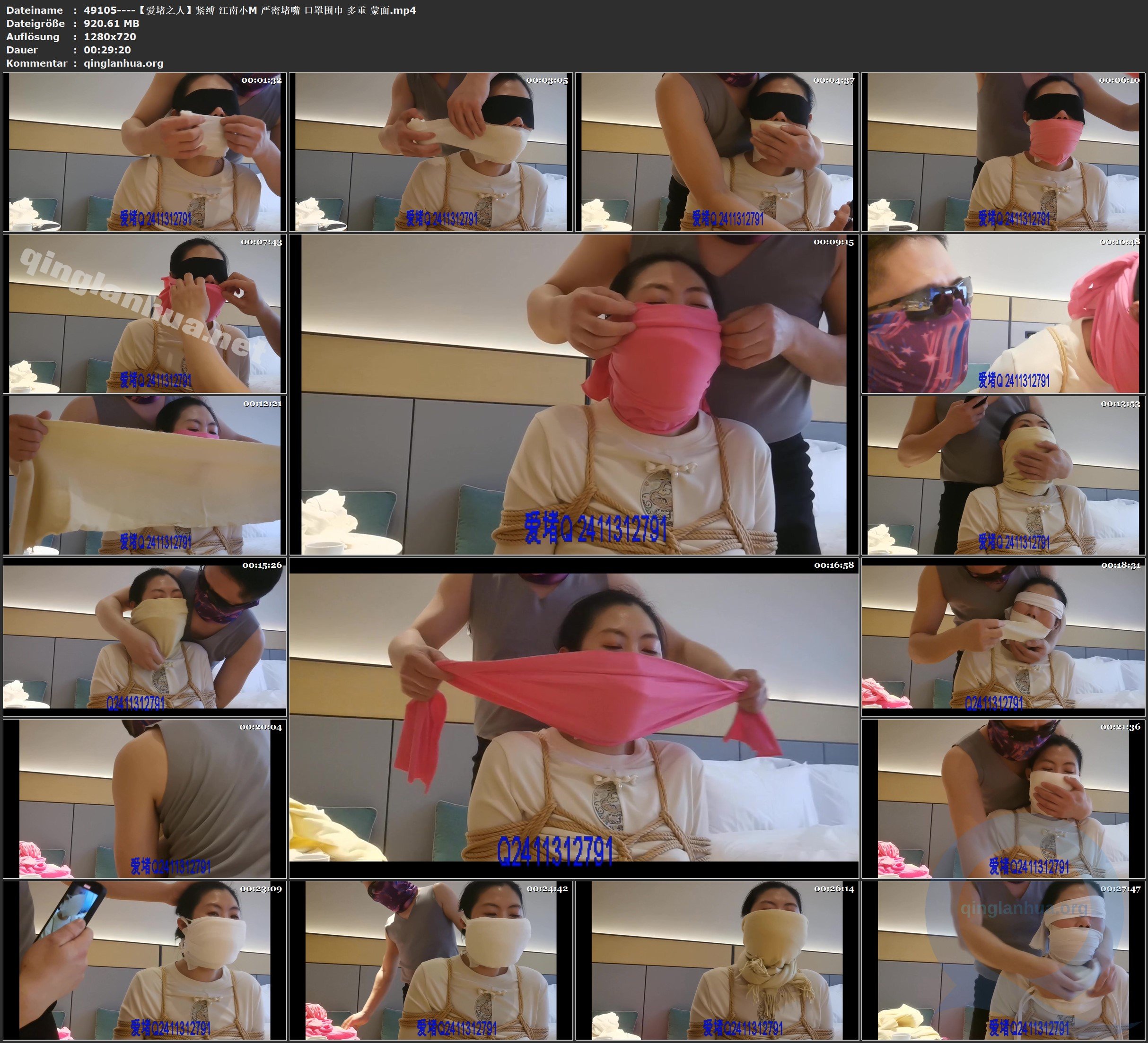Image resolution: width=1148 pixels, height=1043 pixels.
Task: Click the frame at 00:23:09
Action: click(x=145, y=960)
